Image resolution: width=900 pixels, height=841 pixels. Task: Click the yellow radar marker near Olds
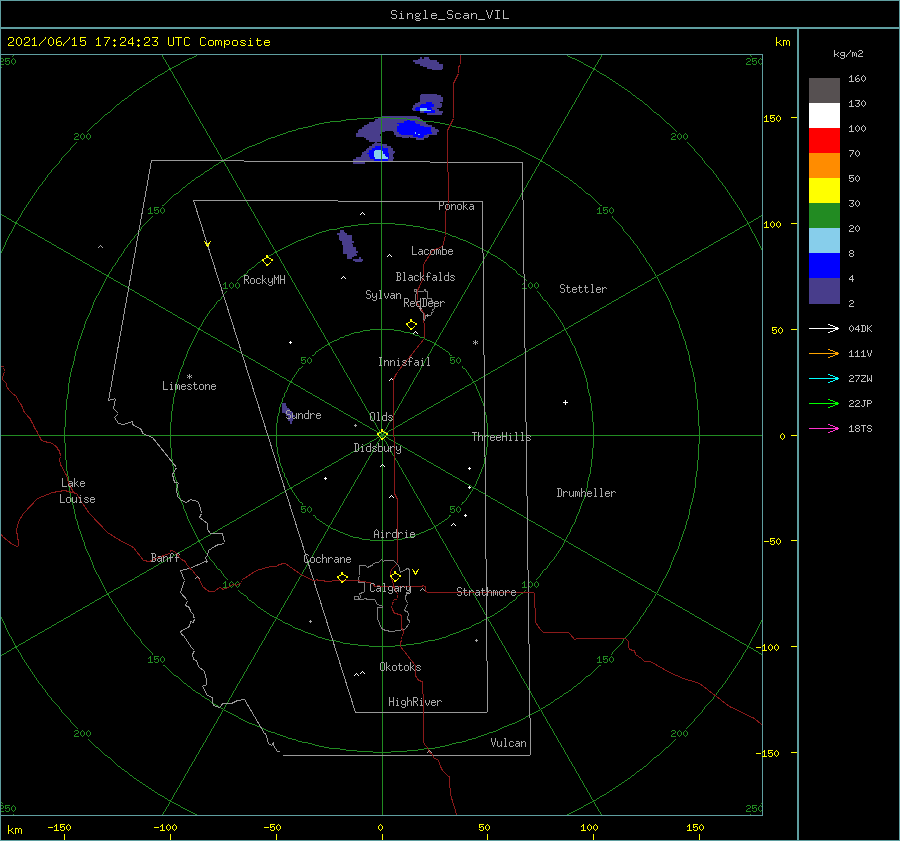[382, 435]
